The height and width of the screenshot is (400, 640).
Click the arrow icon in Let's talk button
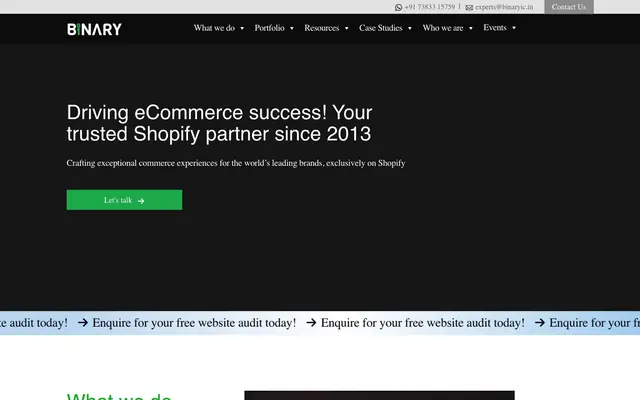141,201
